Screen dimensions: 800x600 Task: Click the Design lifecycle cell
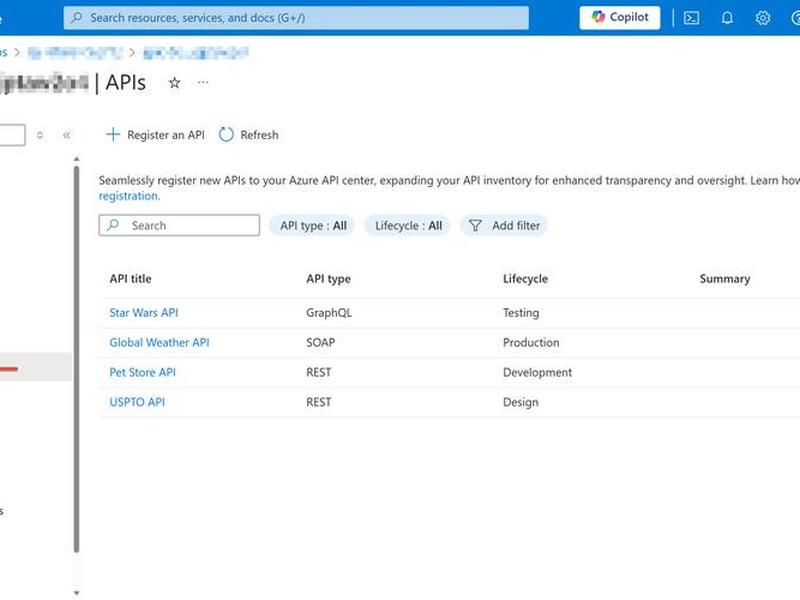point(521,402)
